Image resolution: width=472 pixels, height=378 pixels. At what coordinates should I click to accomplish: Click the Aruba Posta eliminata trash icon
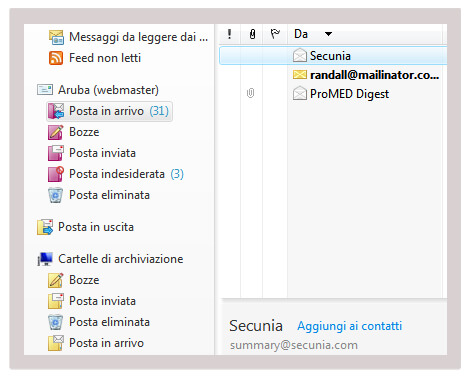pyautogui.click(x=55, y=195)
